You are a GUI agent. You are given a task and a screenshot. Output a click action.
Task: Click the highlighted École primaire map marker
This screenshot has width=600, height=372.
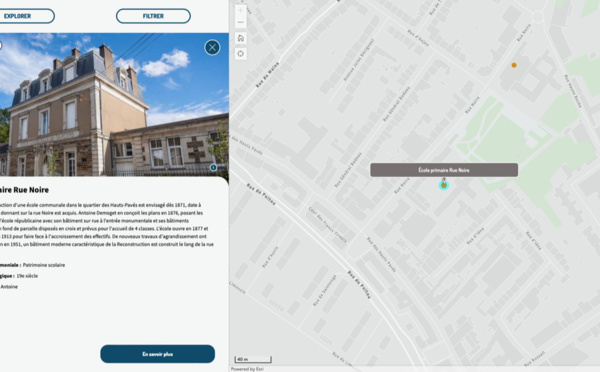(x=443, y=185)
